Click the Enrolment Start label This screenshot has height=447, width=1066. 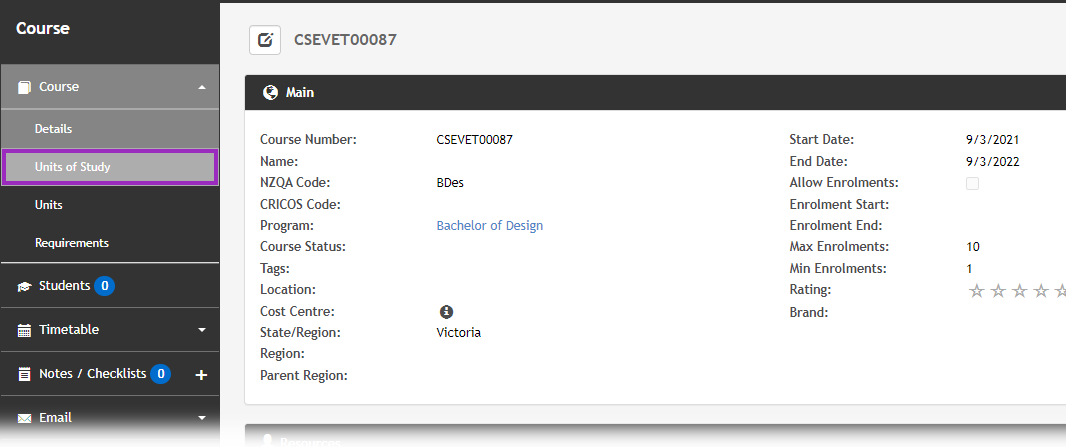[840, 204]
